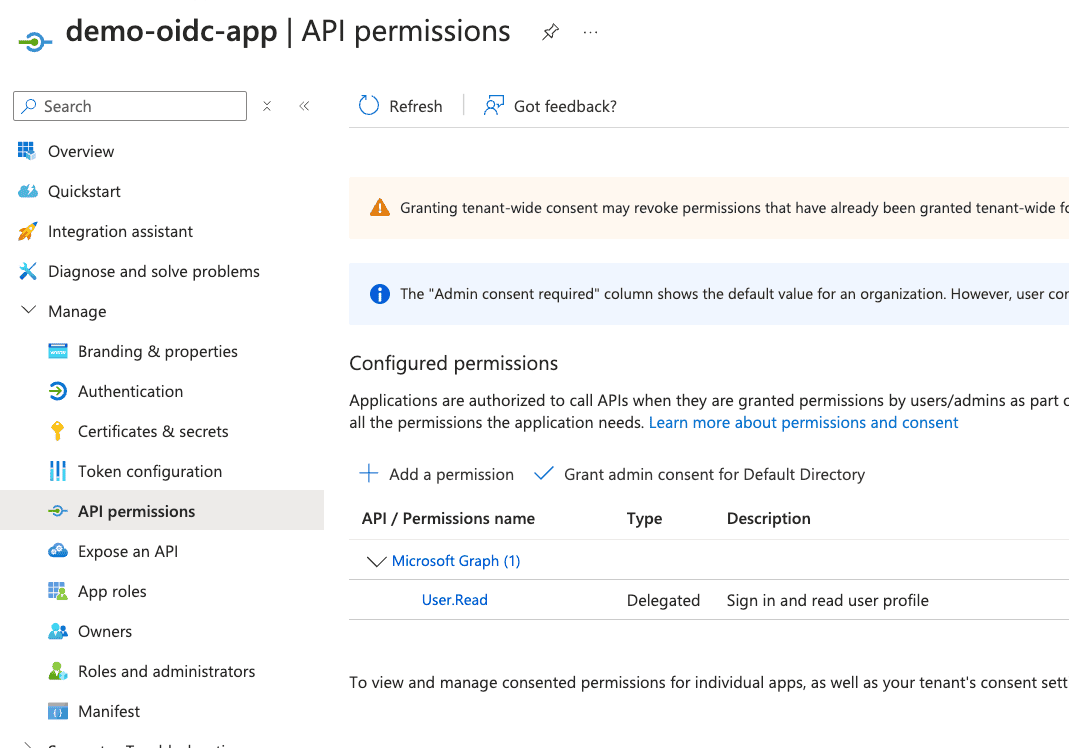Open Branding & properties settings
1069x748 pixels.
(157, 351)
